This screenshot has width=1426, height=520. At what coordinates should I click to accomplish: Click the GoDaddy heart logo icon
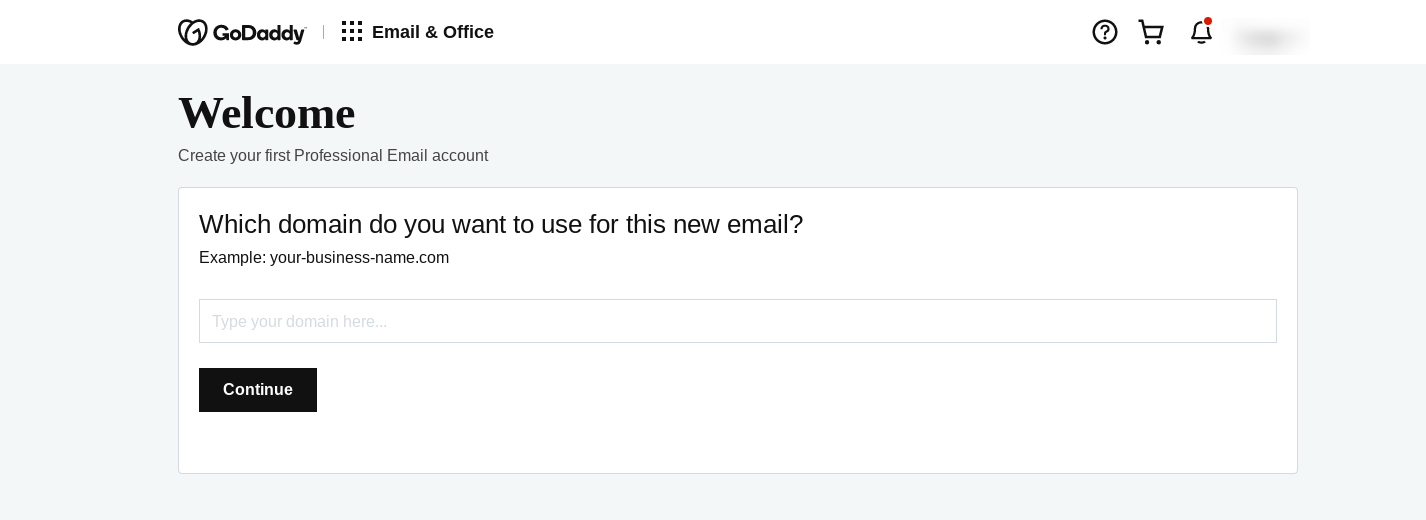193,32
